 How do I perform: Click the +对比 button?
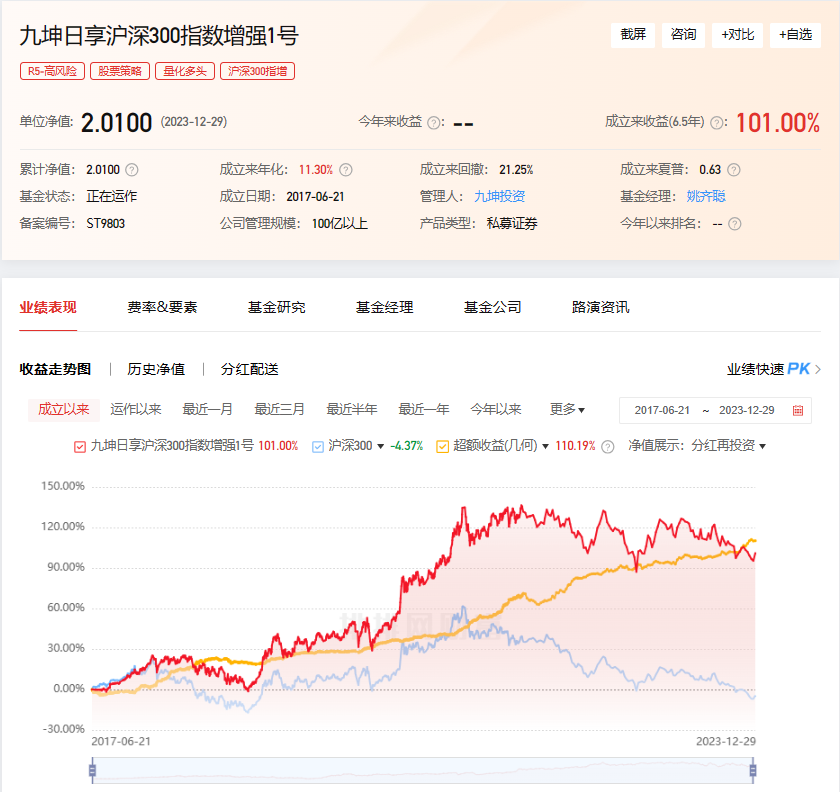[x=737, y=35]
